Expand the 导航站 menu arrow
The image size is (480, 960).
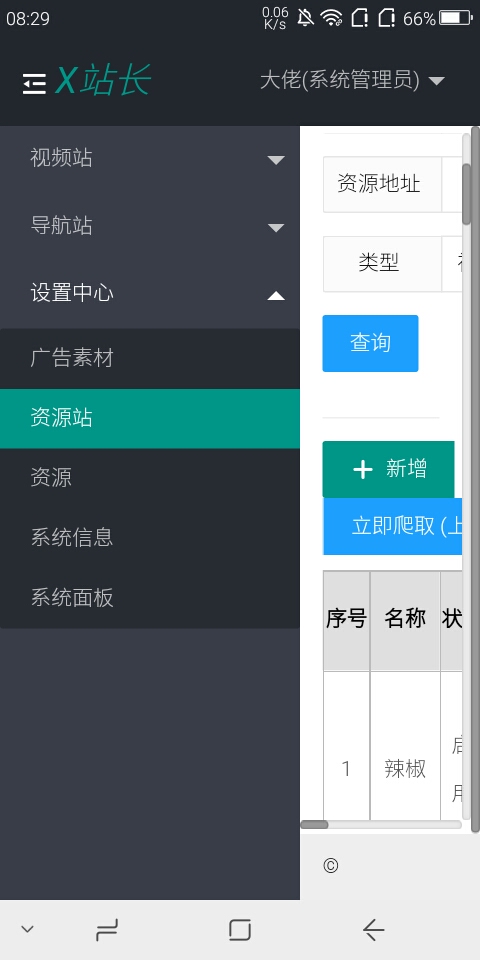[x=276, y=228]
